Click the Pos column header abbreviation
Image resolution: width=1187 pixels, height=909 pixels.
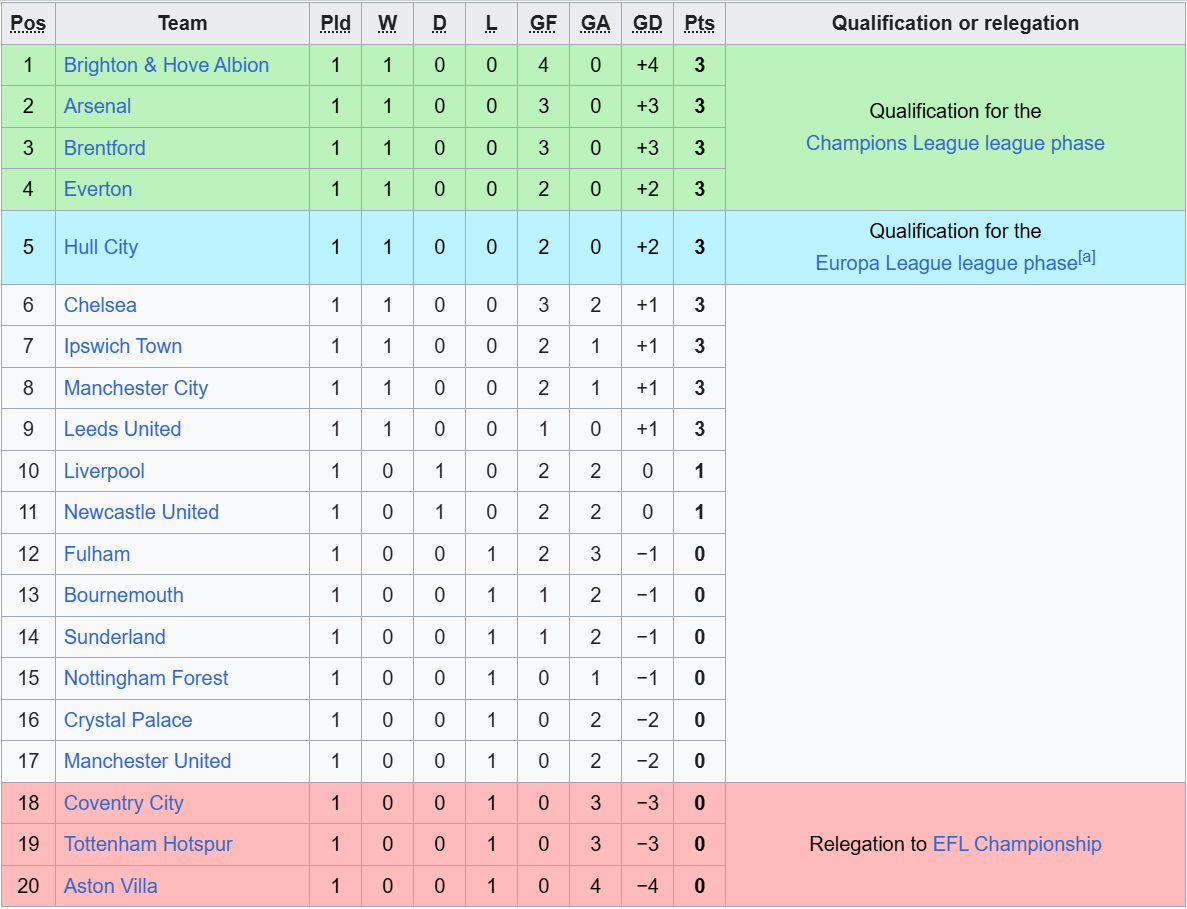pos(28,23)
